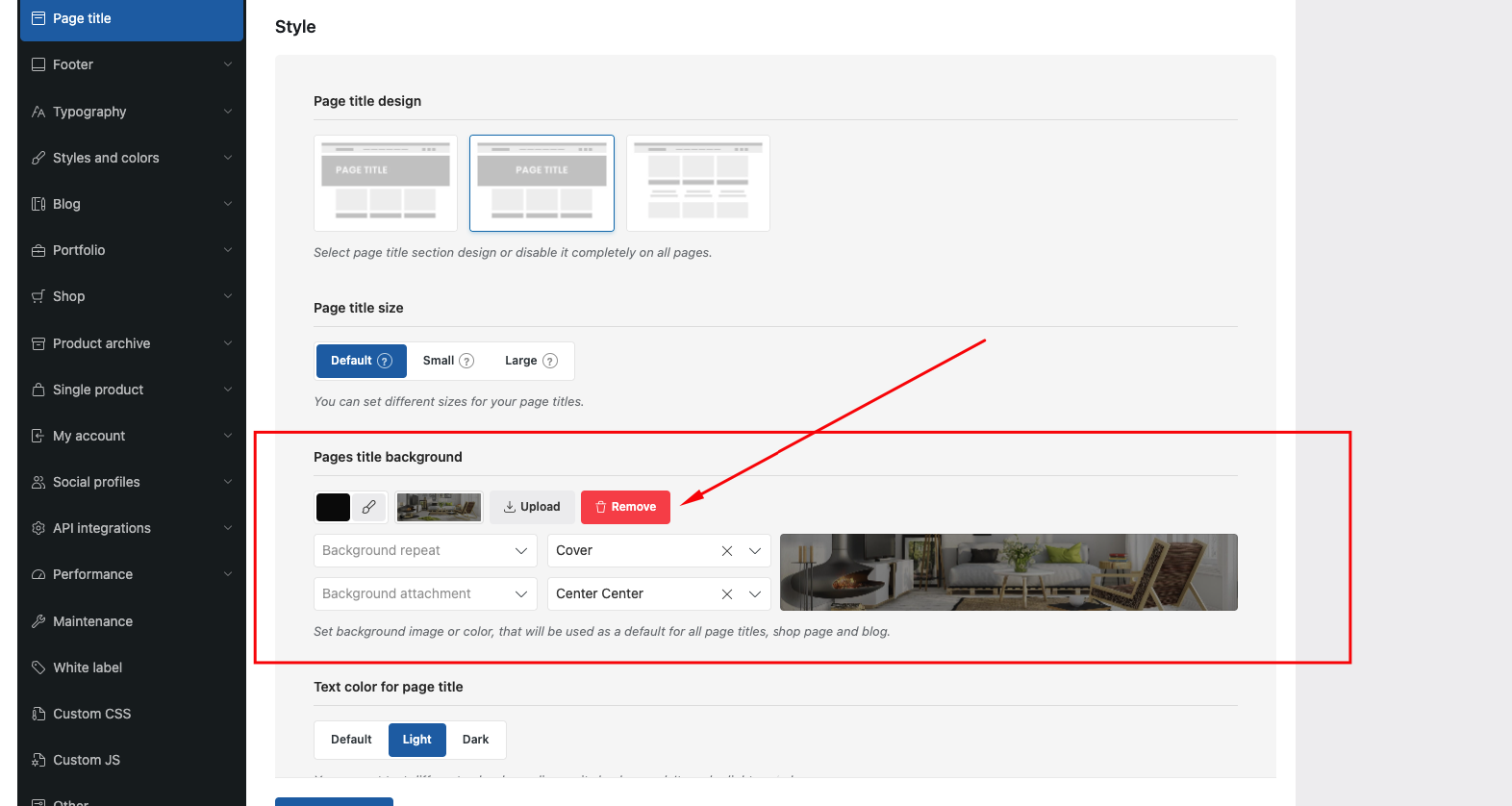Image resolution: width=1512 pixels, height=806 pixels.
Task: Open Product archive settings in sidebar
Action: pyautogui.click(x=131, y=343)
